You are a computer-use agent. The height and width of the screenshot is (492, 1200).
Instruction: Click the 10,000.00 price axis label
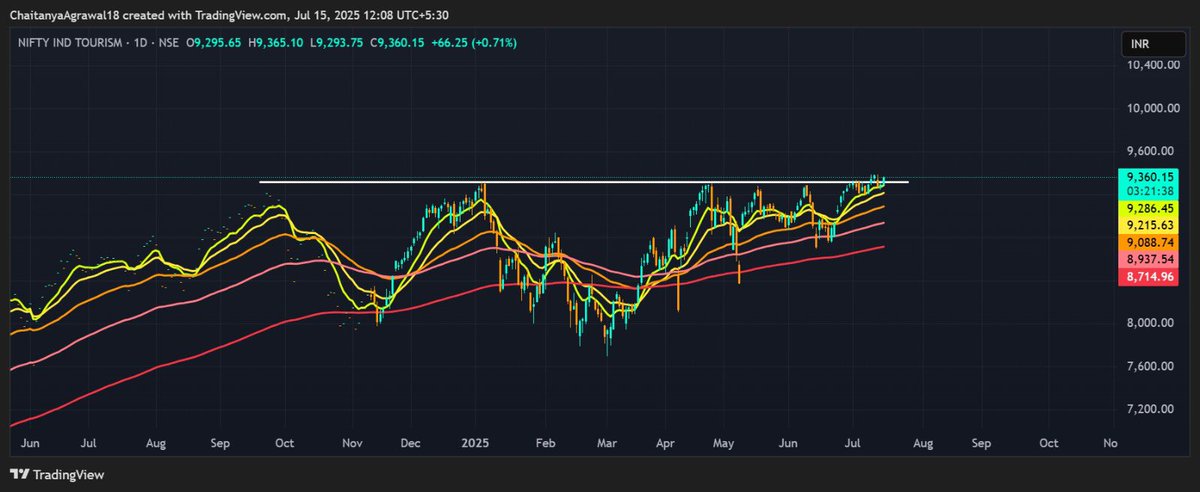point(1153,108)
